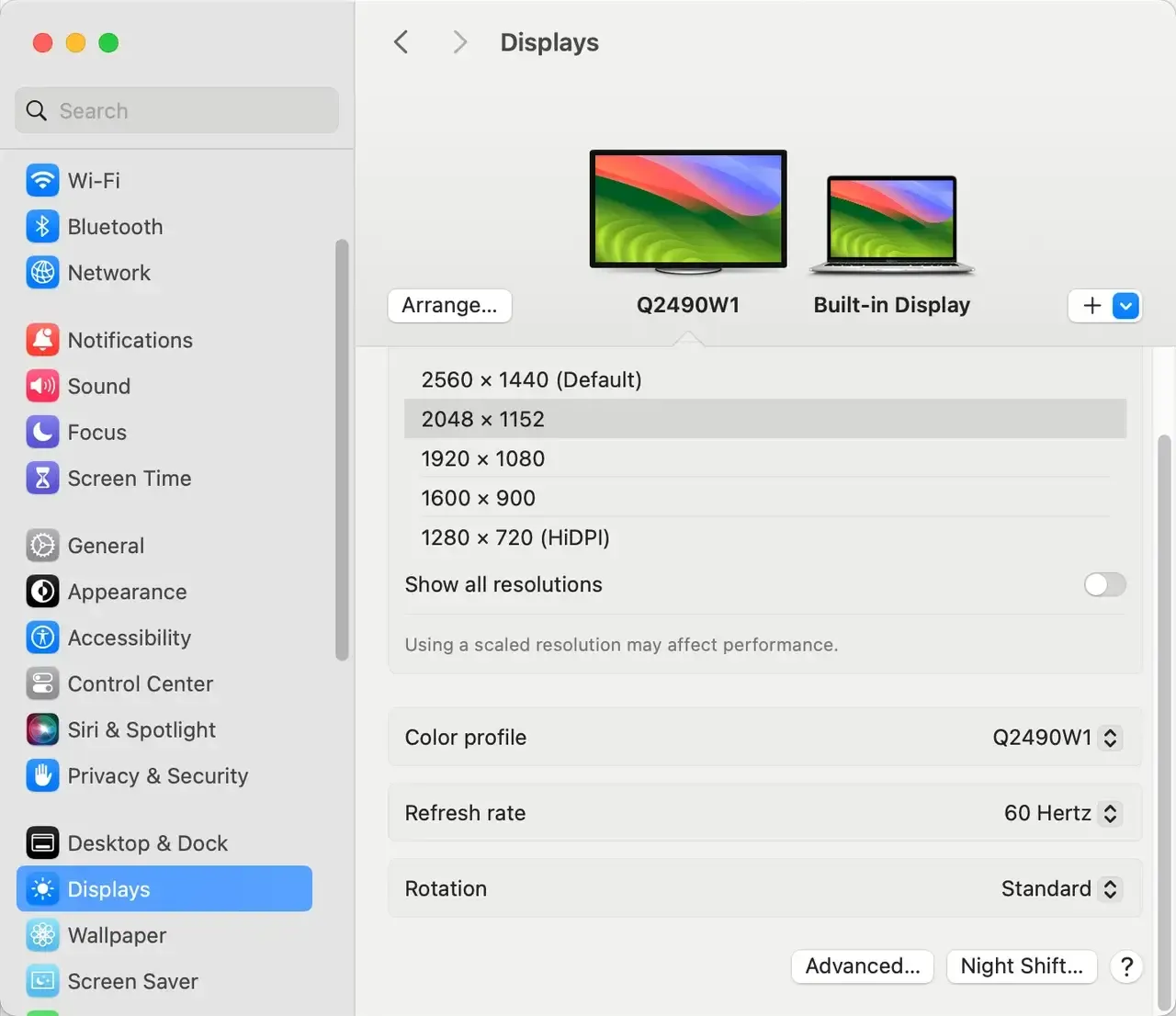Viewport: 1176px width, 1016px height.
Task: Open the Color profile Q2490W1 dropdown
Action: pos(1057,738)
